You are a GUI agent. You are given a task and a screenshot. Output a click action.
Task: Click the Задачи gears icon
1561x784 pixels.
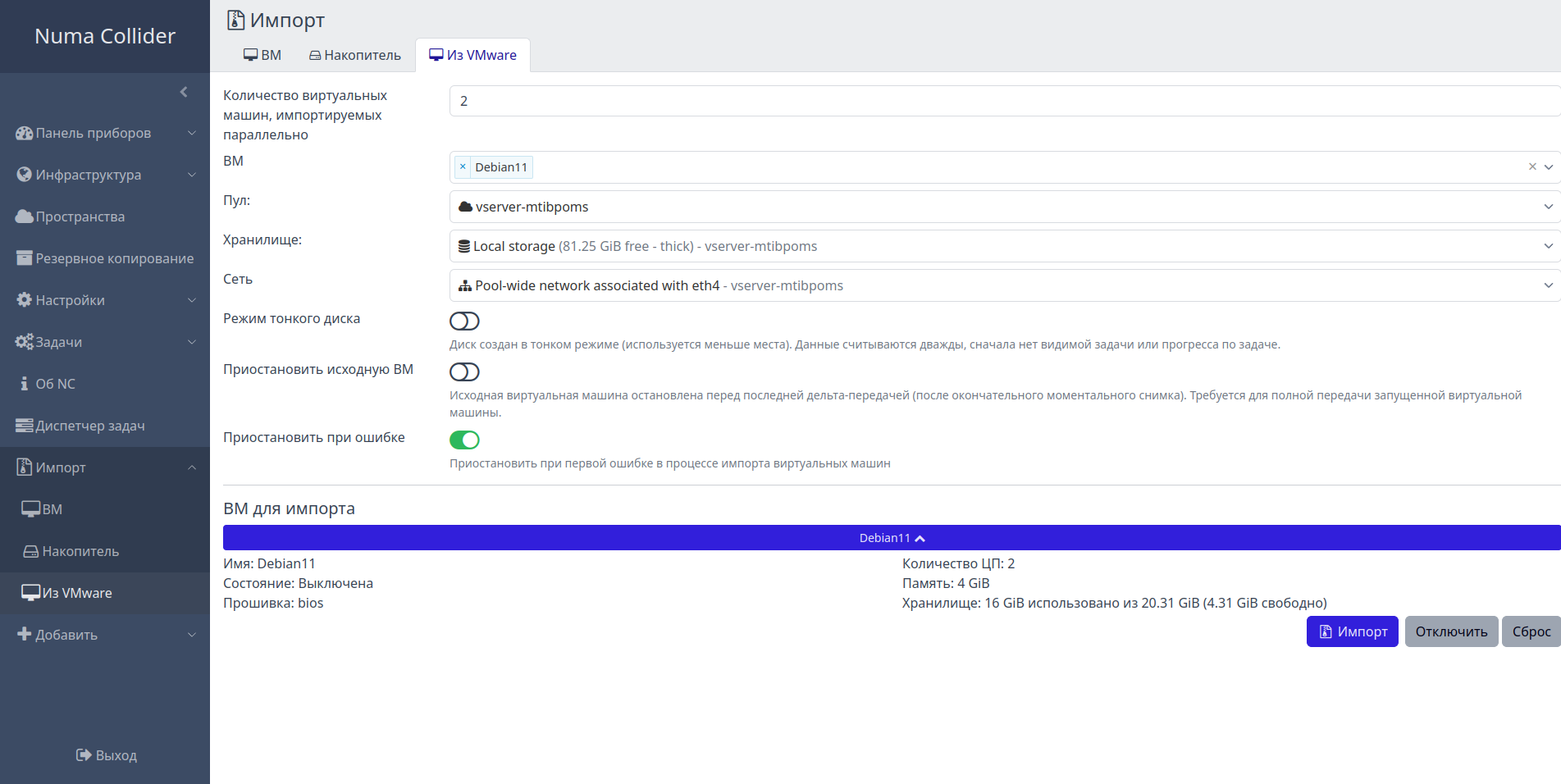25,342
